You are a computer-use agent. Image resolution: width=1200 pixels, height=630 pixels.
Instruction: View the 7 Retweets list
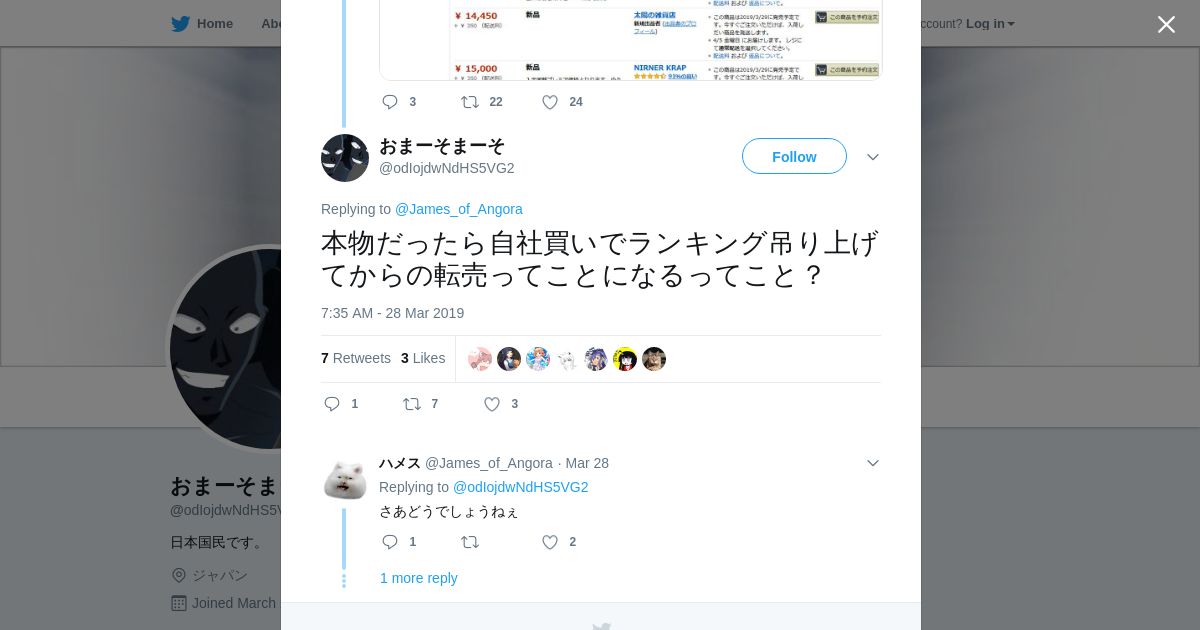tap(356, 358)
